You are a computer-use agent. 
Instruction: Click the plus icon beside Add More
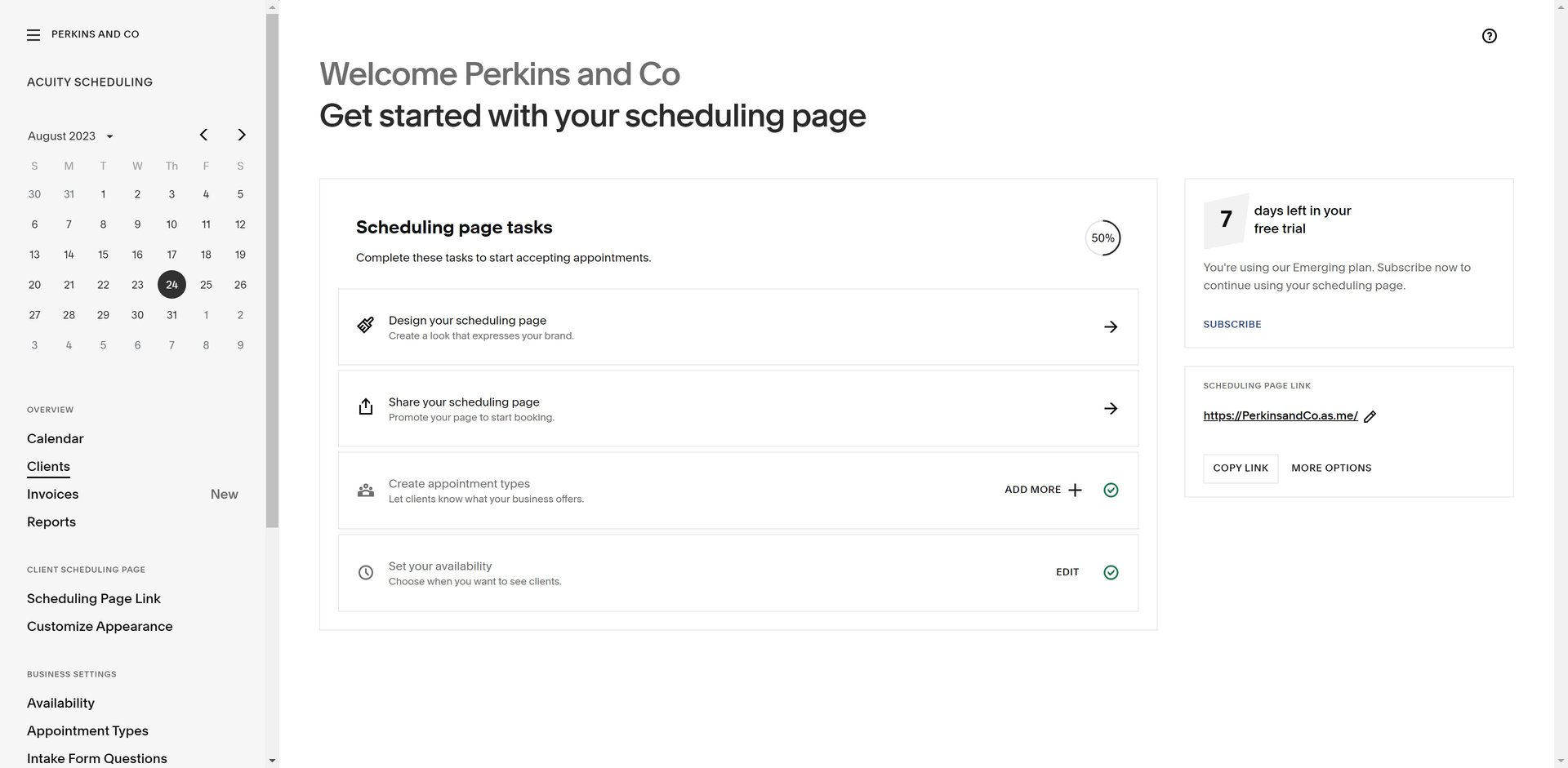(x=1075, y=490)
